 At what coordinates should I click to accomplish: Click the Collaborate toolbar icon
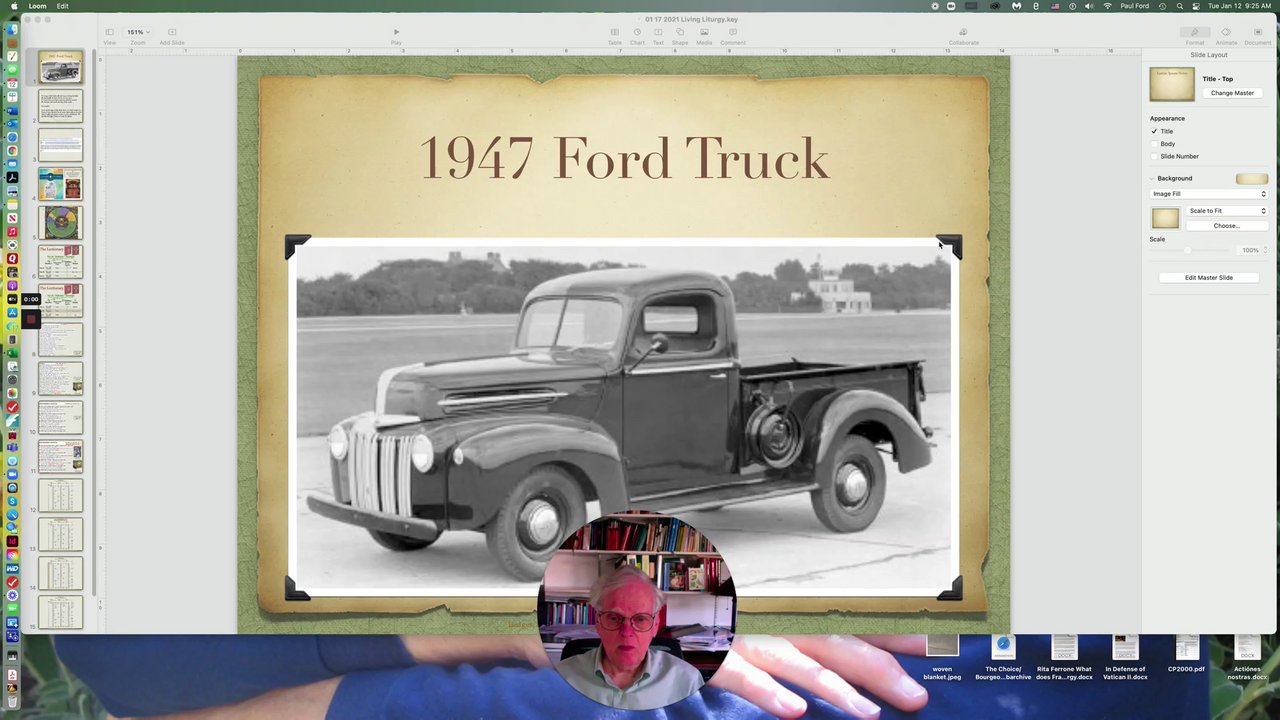coord(964,35)
